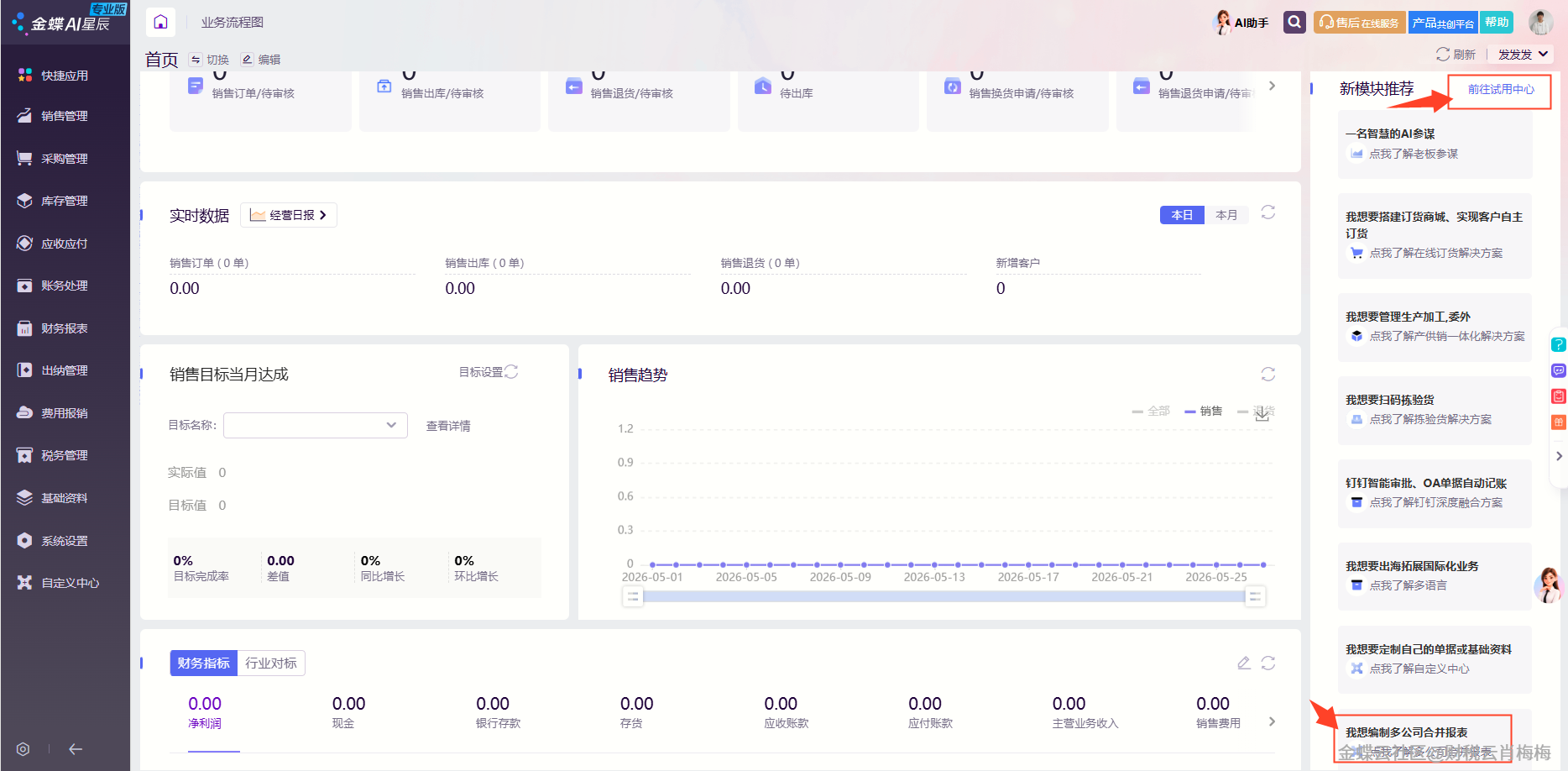
Task: Toggle 销售 series in chart legend
Action: pyautogui.click(x=1204, y=411)
